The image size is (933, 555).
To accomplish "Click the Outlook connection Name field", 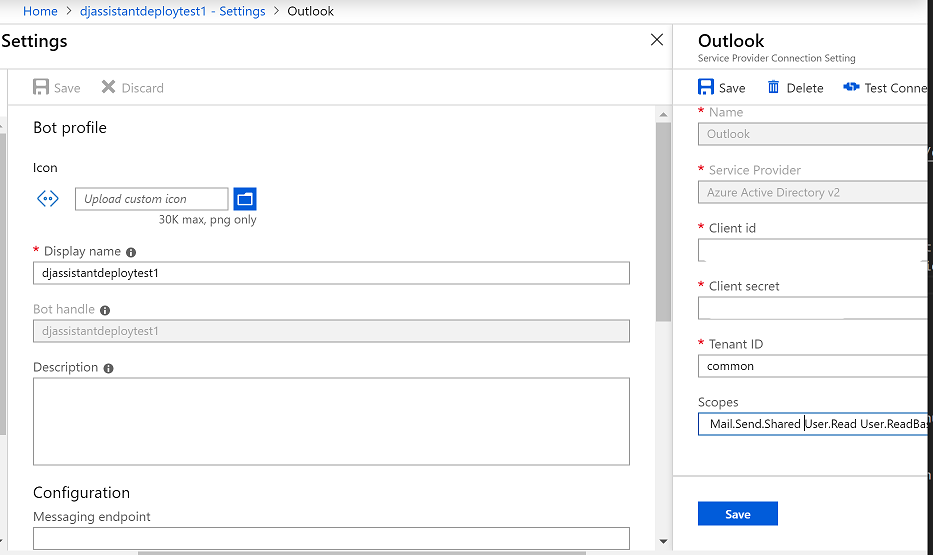I will click(812, 134).
